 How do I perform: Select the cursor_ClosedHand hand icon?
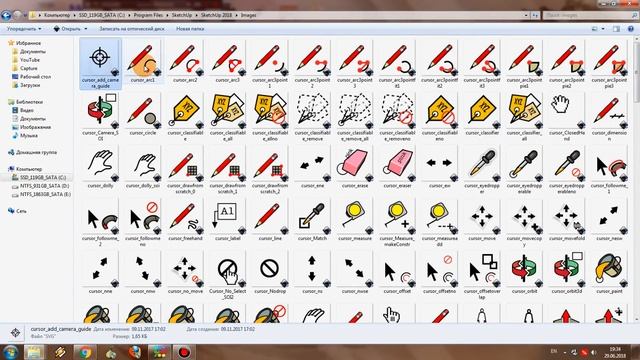pos(567,111)
